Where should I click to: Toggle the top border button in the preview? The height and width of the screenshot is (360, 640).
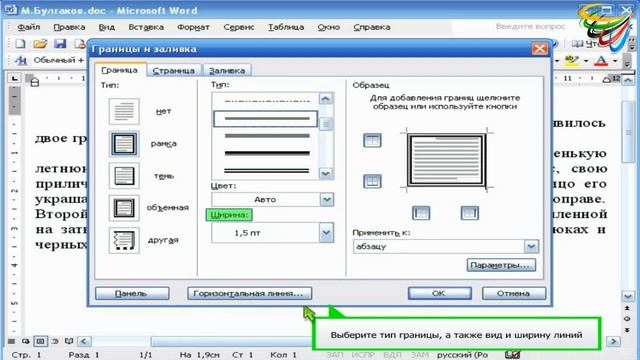pos(372,140)
